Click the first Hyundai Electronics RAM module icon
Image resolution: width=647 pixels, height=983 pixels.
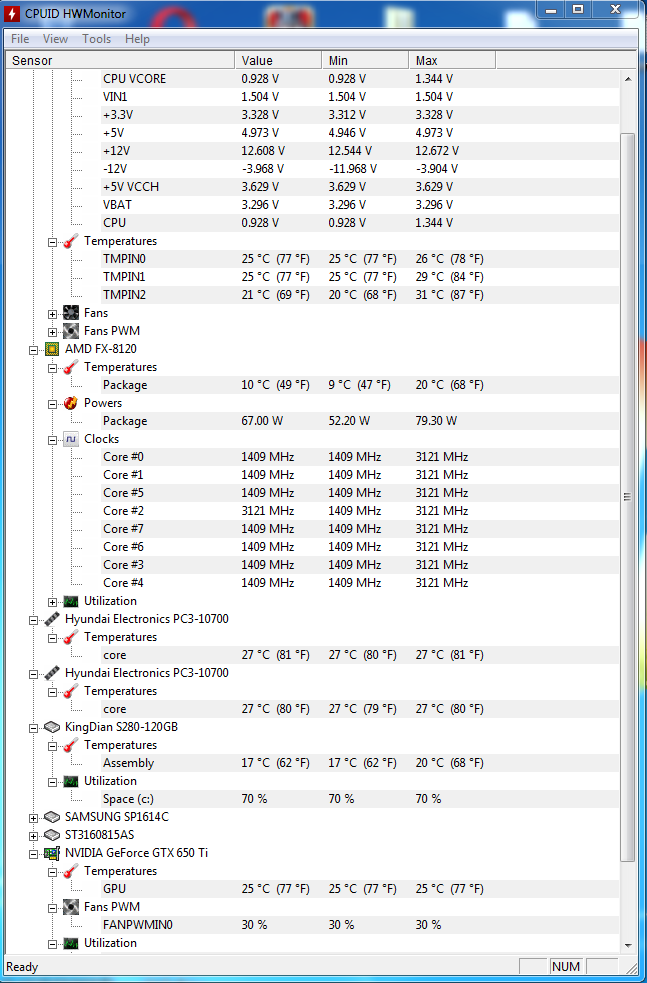tap(52, 619)
